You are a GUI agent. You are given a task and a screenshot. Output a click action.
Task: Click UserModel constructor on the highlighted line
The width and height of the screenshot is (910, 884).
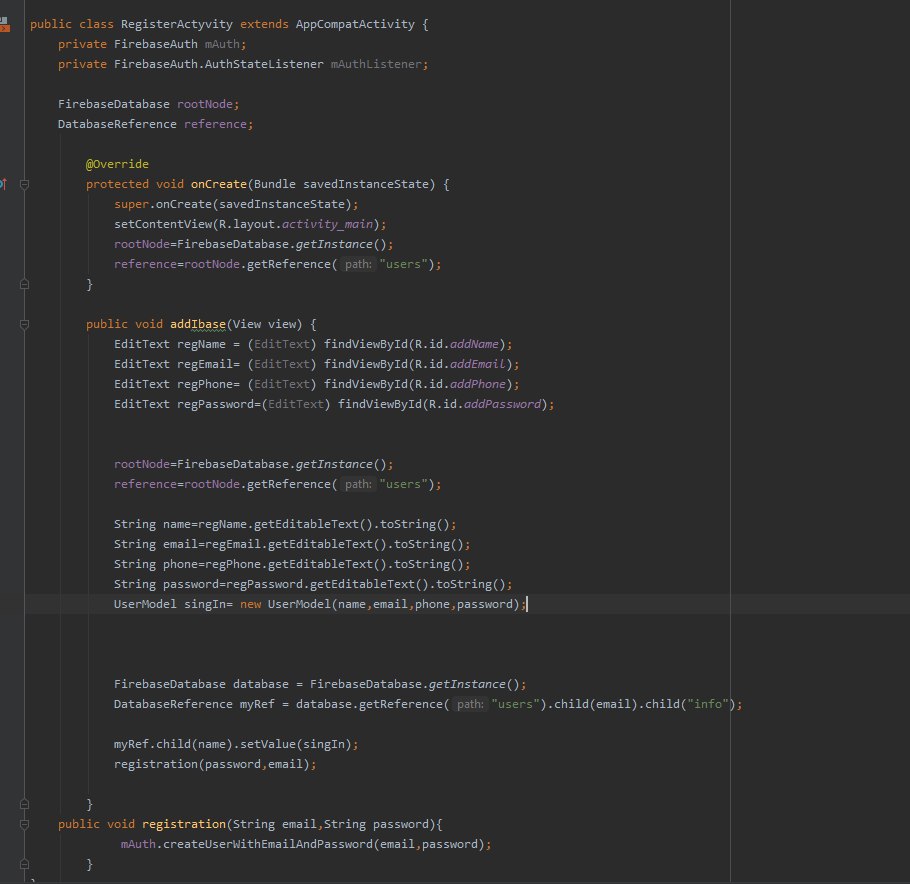click(299, 604)
